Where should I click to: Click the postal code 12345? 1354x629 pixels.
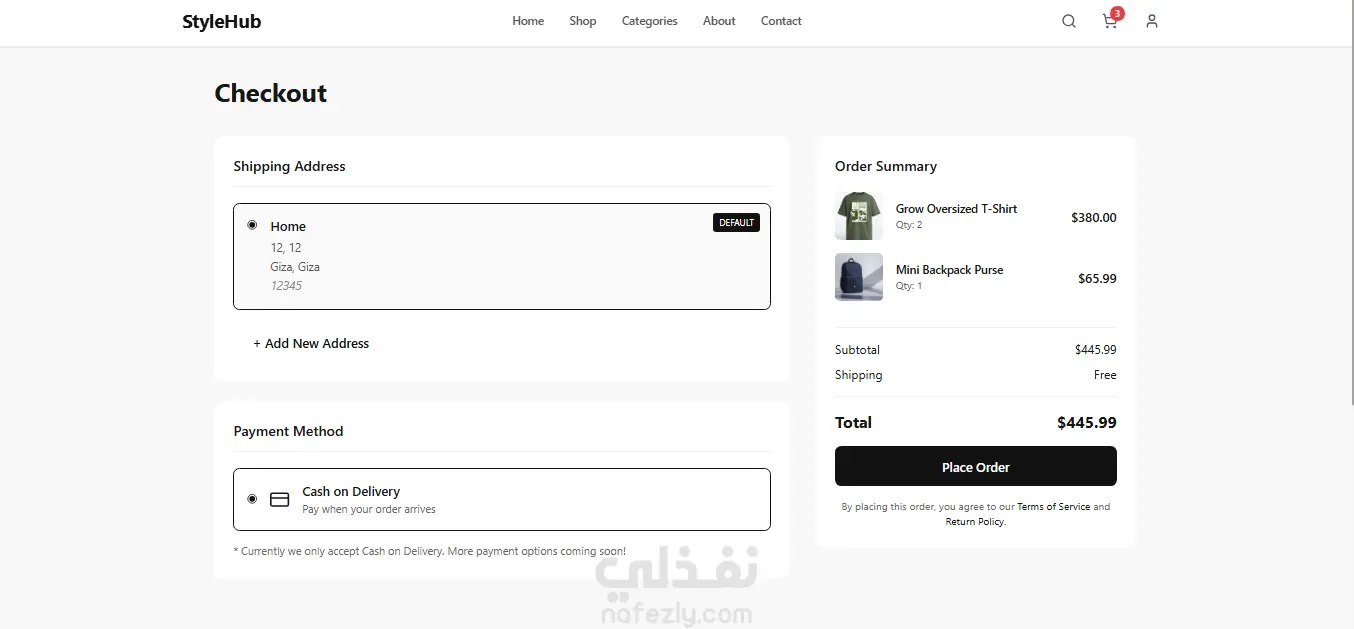286,286
